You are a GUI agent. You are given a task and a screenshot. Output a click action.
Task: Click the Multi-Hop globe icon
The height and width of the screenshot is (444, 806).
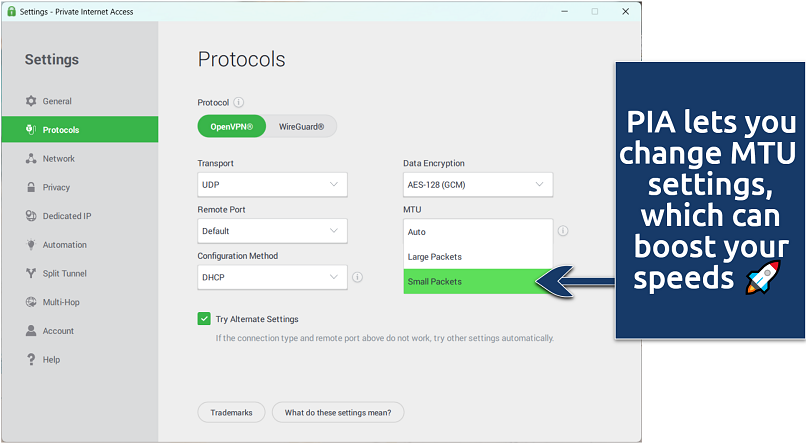coord(31,302)
